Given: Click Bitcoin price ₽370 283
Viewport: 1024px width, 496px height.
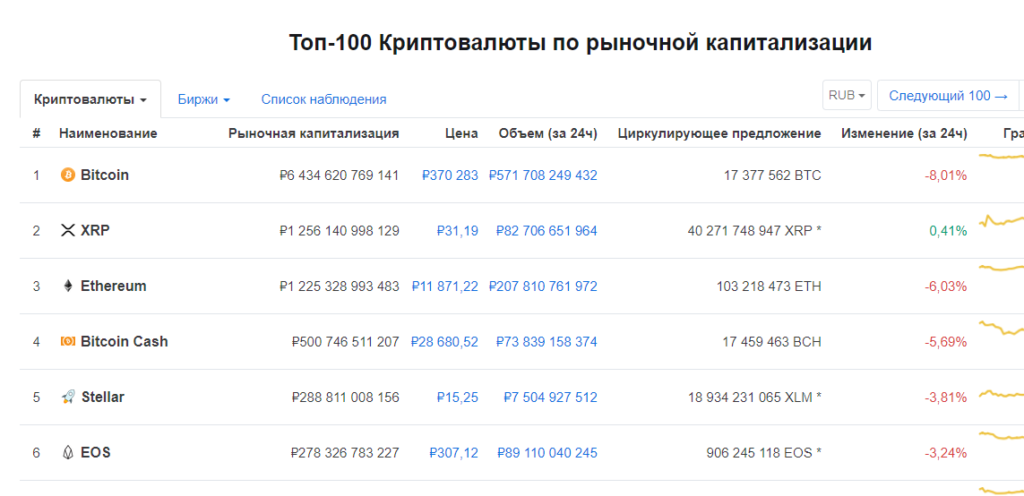Looking at the screenshot, I should 450,176.
